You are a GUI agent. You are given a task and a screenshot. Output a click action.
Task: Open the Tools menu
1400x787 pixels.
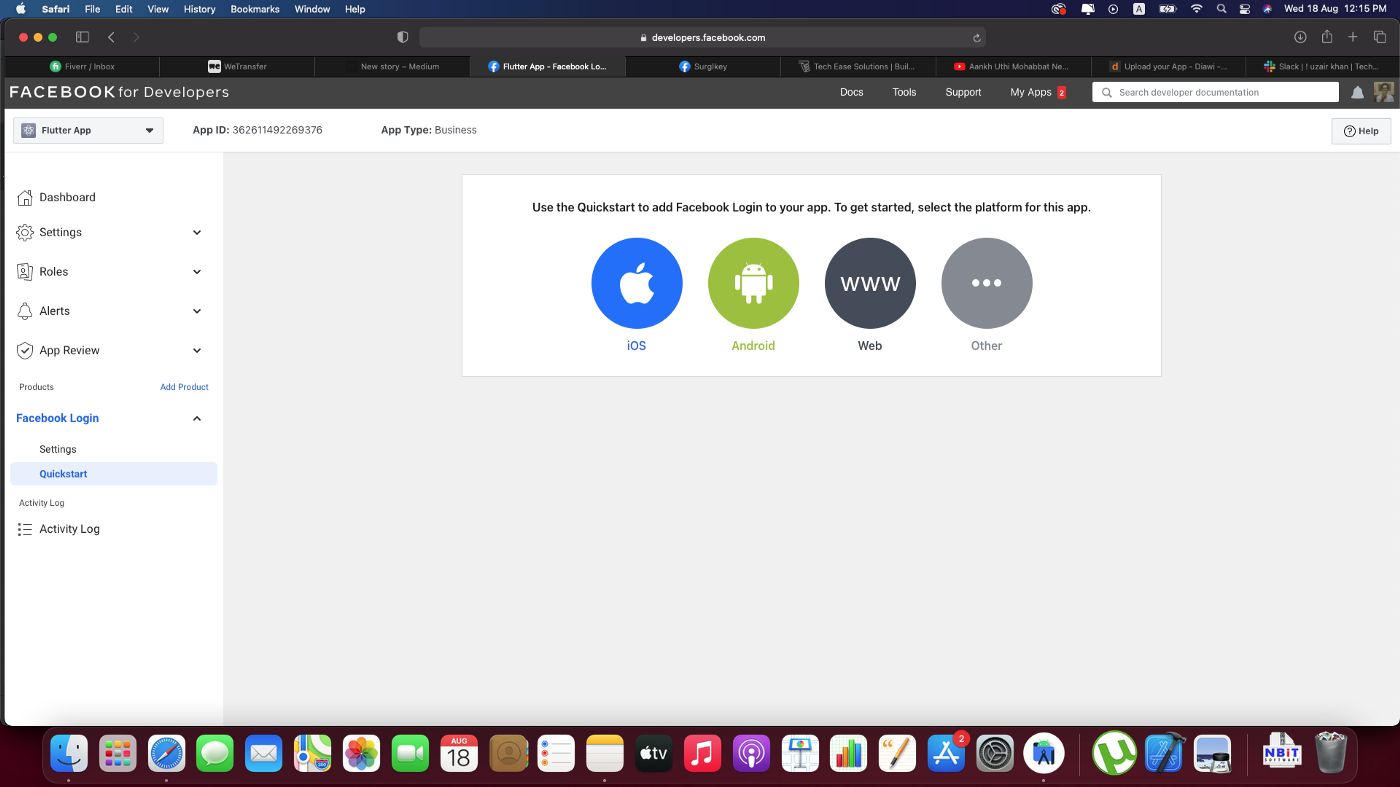(x=904, y=92)
